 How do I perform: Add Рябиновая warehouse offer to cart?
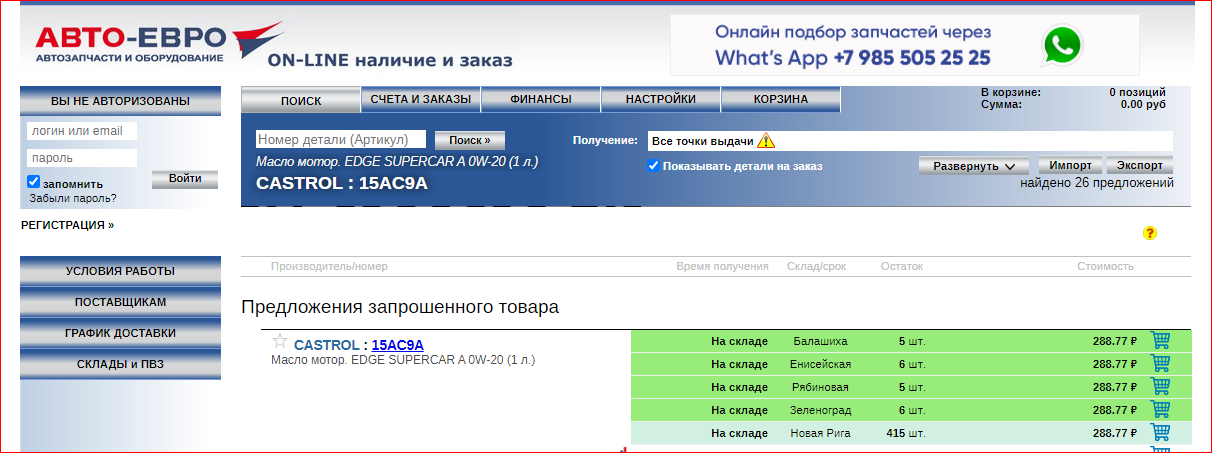point(1160,386)
